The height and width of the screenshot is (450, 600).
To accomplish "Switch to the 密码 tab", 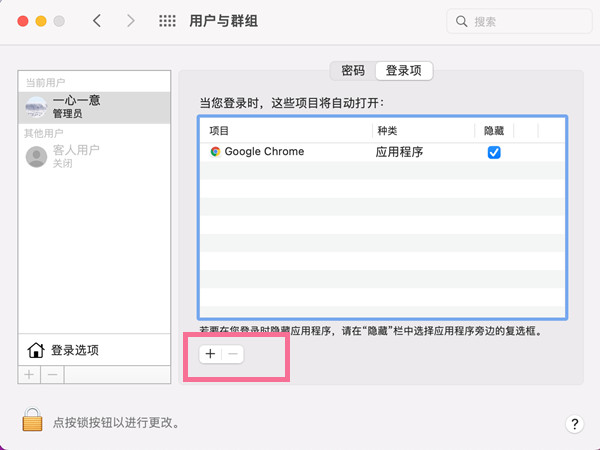I will pos(353,71).
